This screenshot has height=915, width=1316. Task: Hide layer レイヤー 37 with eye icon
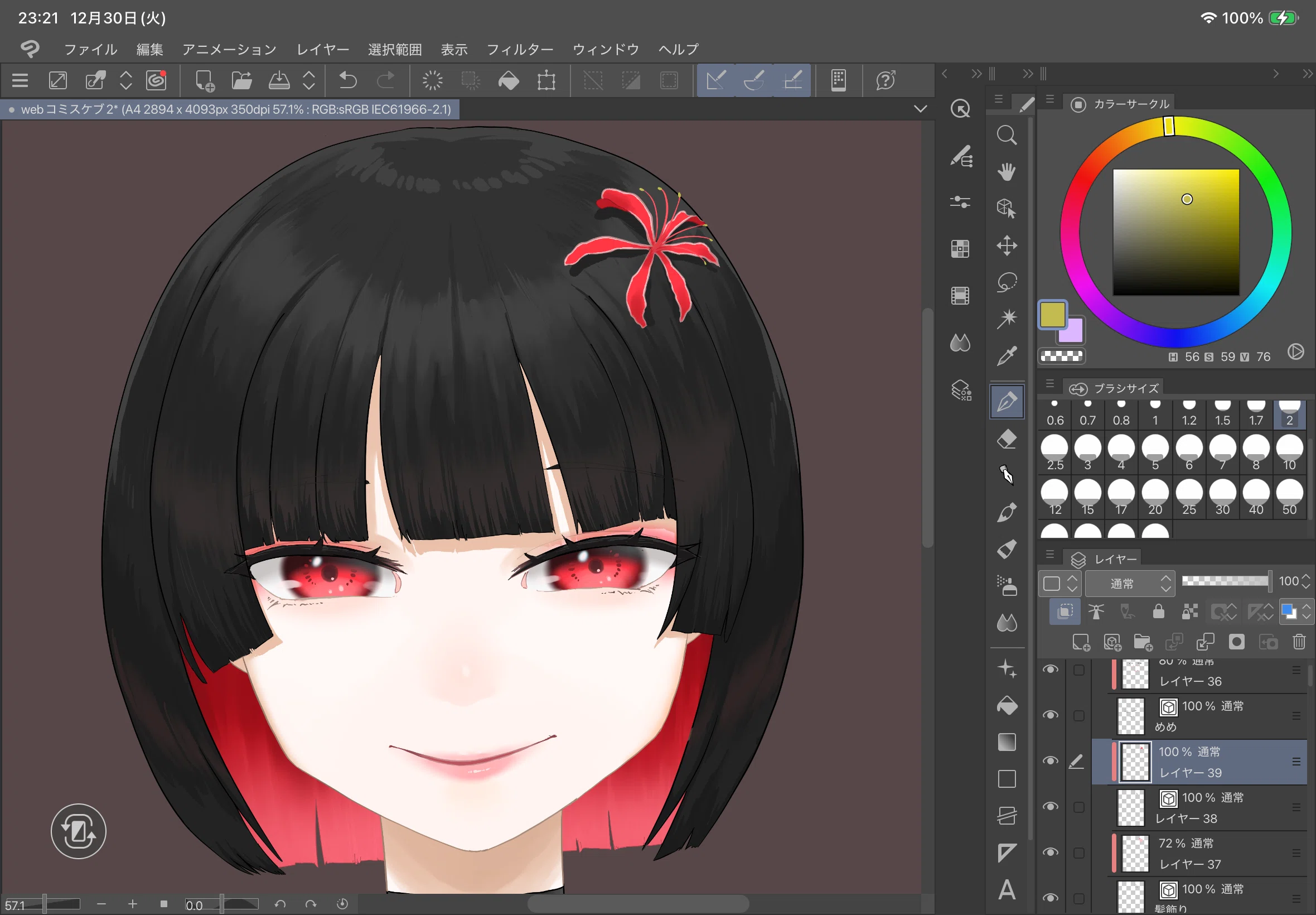click(1050, 853)
